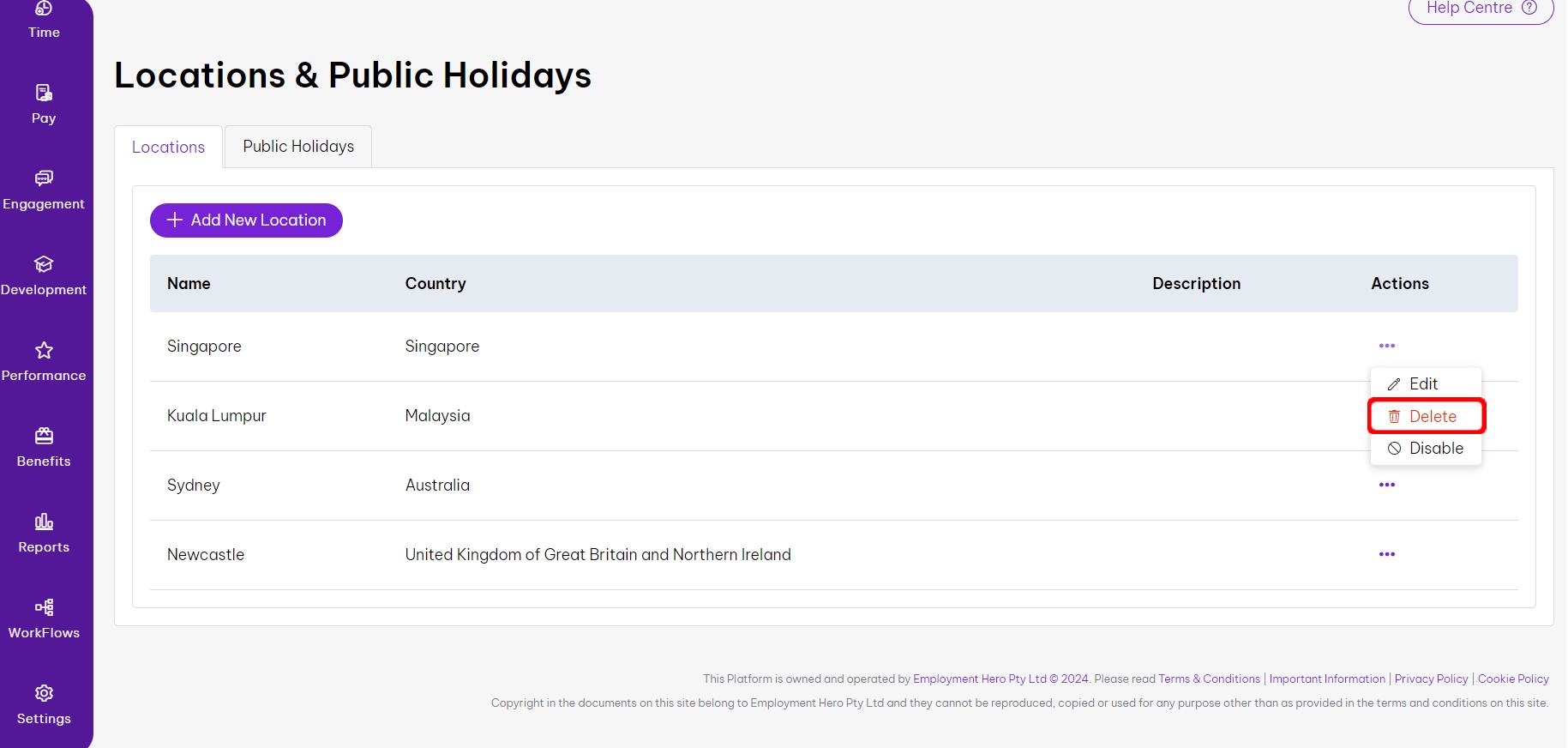Viewport: 1568px width, 748px height.
Task: Open three-dot menu for Newcastle
Action: coord(1386,554)
